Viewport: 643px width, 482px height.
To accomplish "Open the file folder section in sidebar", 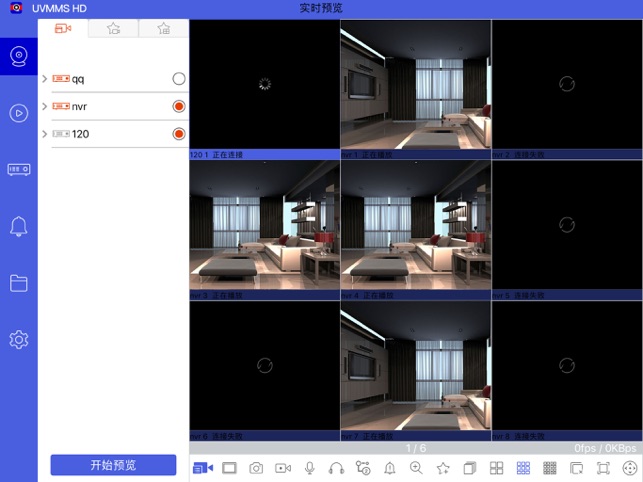I will (x=19, y=283).
